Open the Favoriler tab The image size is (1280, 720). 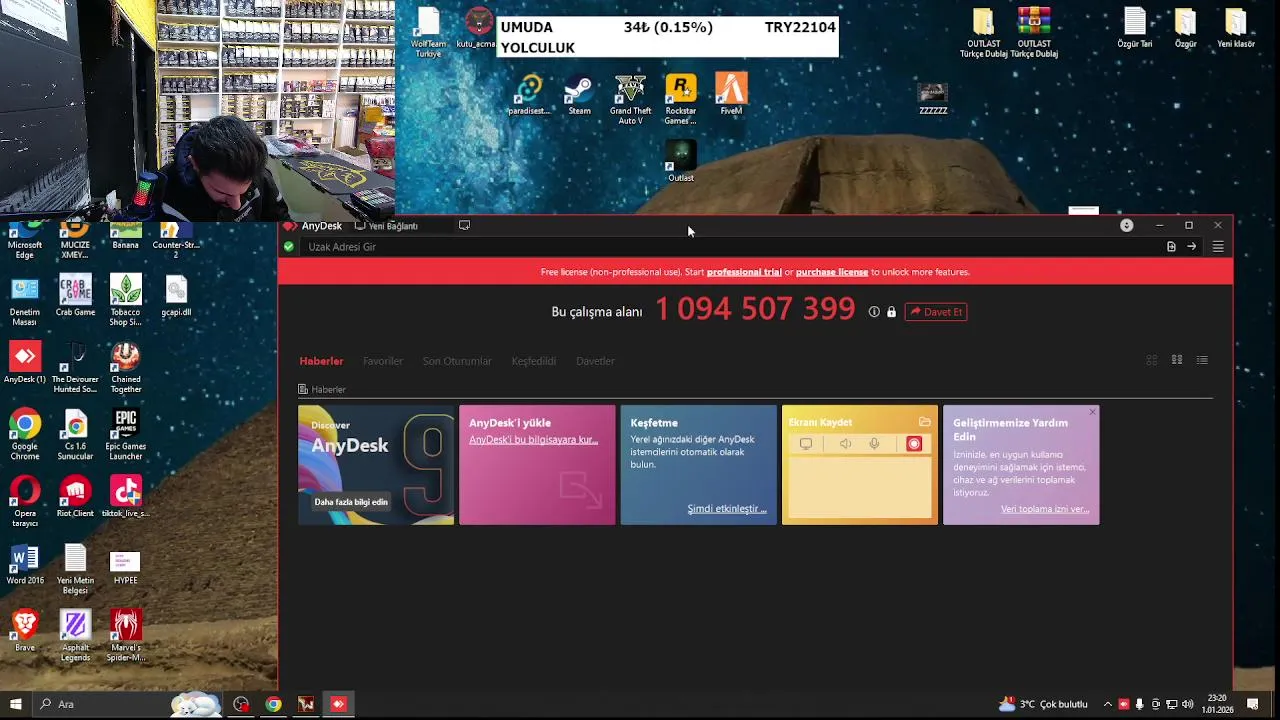click(x=383, y=361)
